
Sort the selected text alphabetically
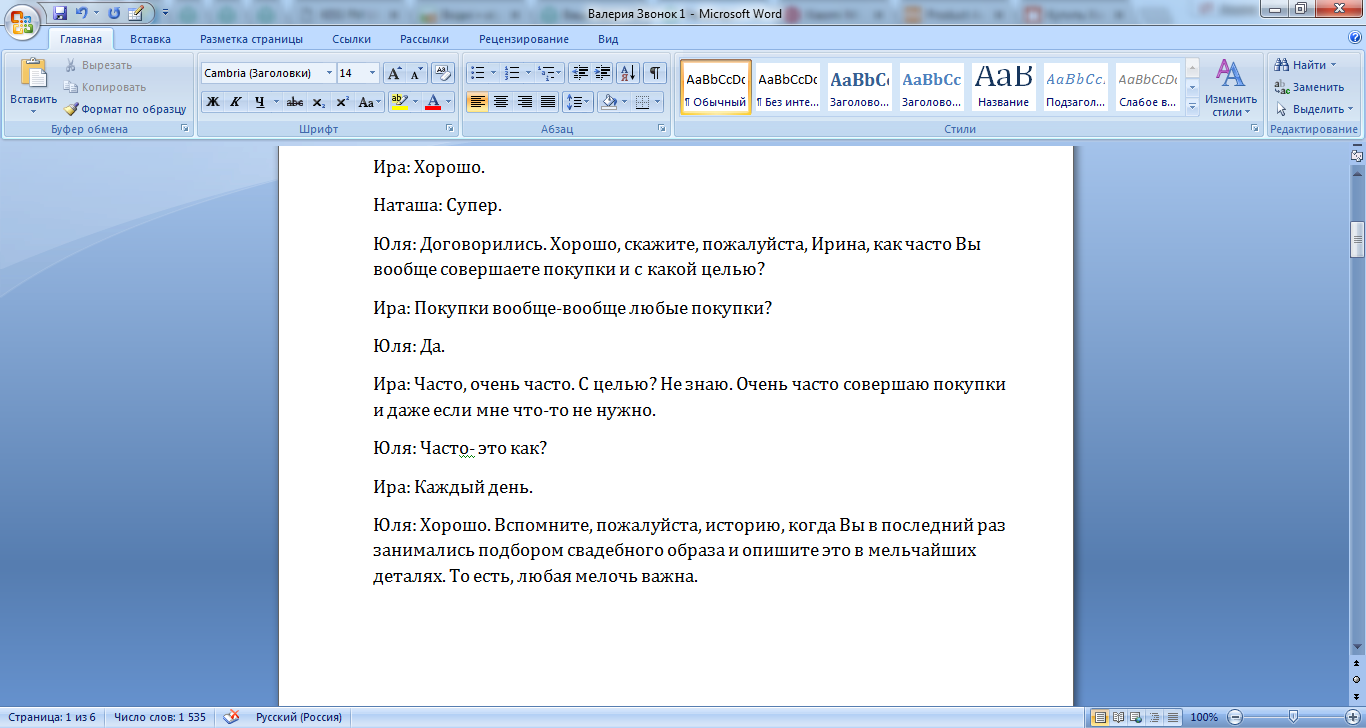629,73
